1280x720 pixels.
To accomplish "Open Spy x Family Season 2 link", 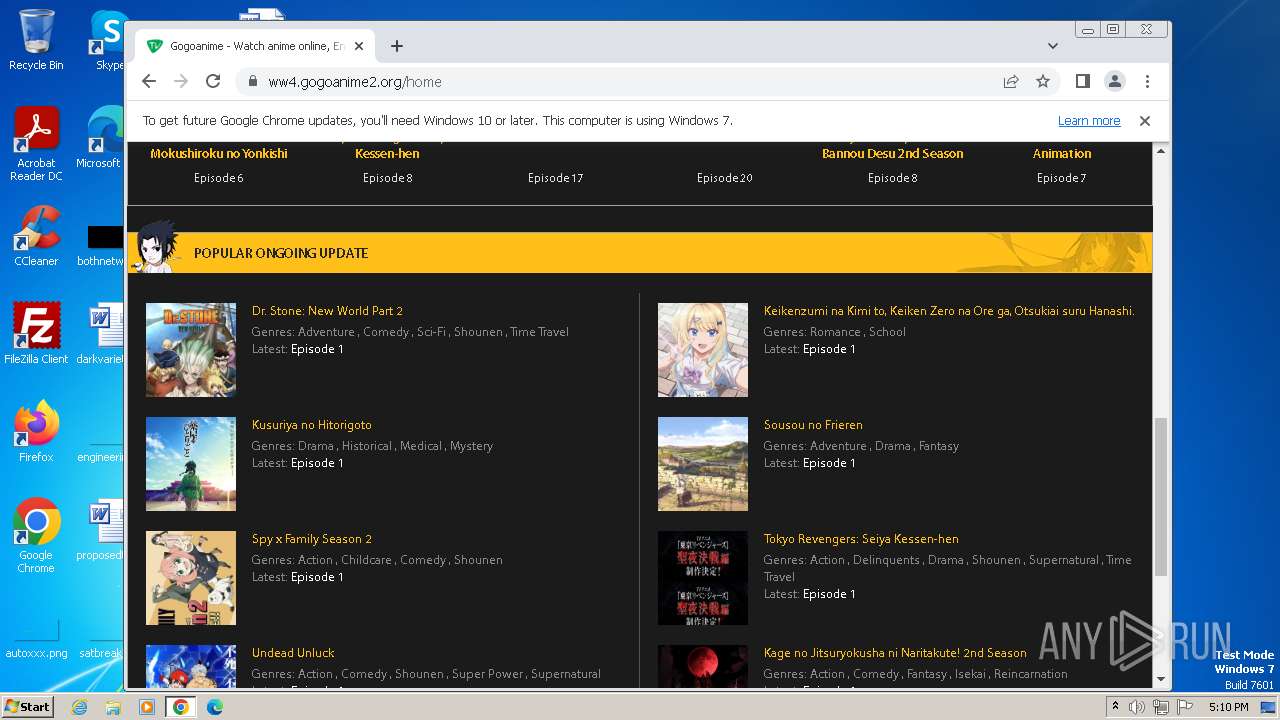I will click(311, 539).
